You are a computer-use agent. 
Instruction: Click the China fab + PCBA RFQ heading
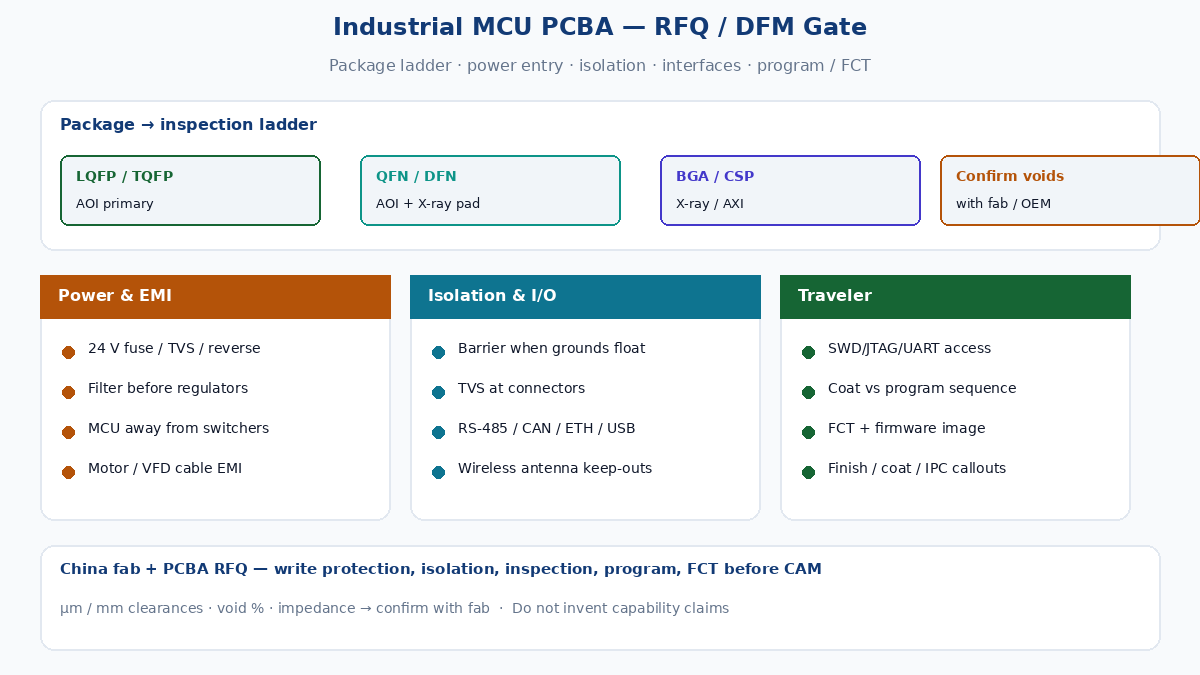[441, 569]
